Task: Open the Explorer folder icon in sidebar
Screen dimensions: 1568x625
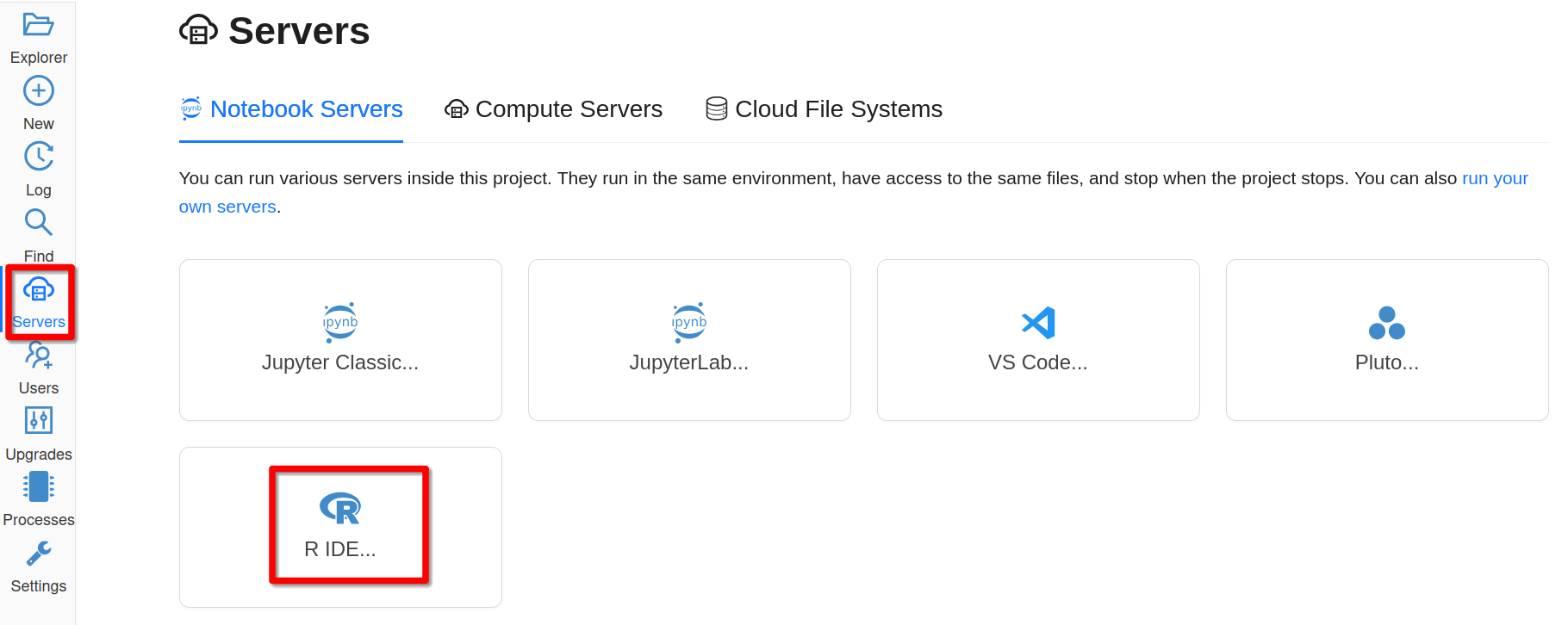Action: click(x=38, y=25)
